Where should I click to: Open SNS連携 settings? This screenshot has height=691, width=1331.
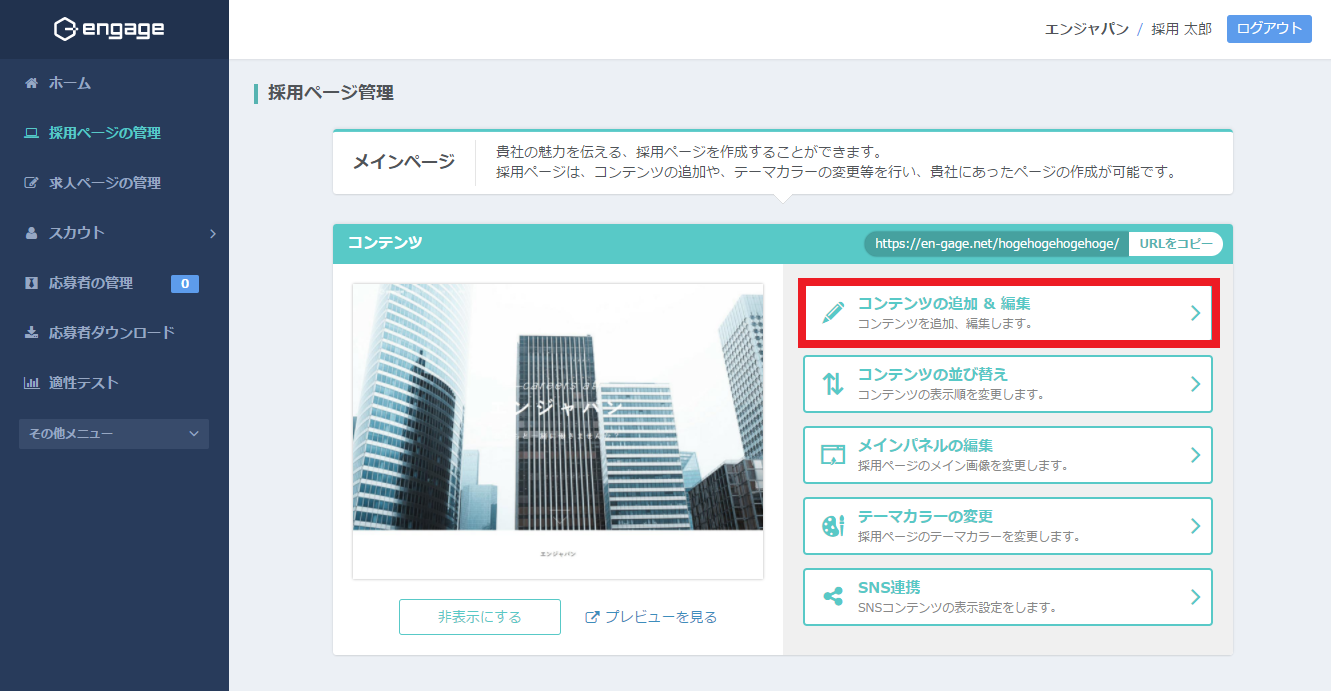[1008, 597]
